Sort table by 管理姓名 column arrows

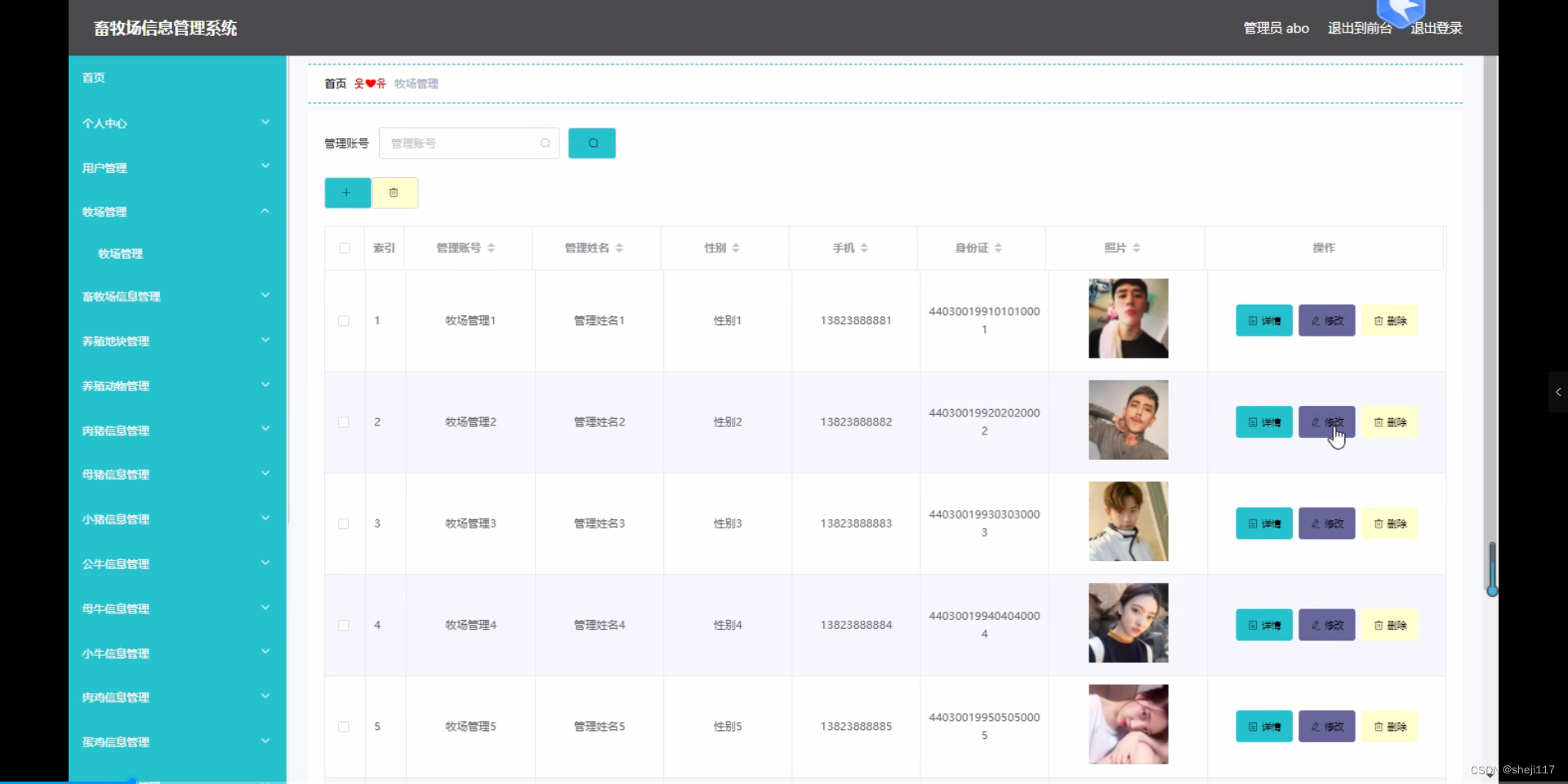619,247
